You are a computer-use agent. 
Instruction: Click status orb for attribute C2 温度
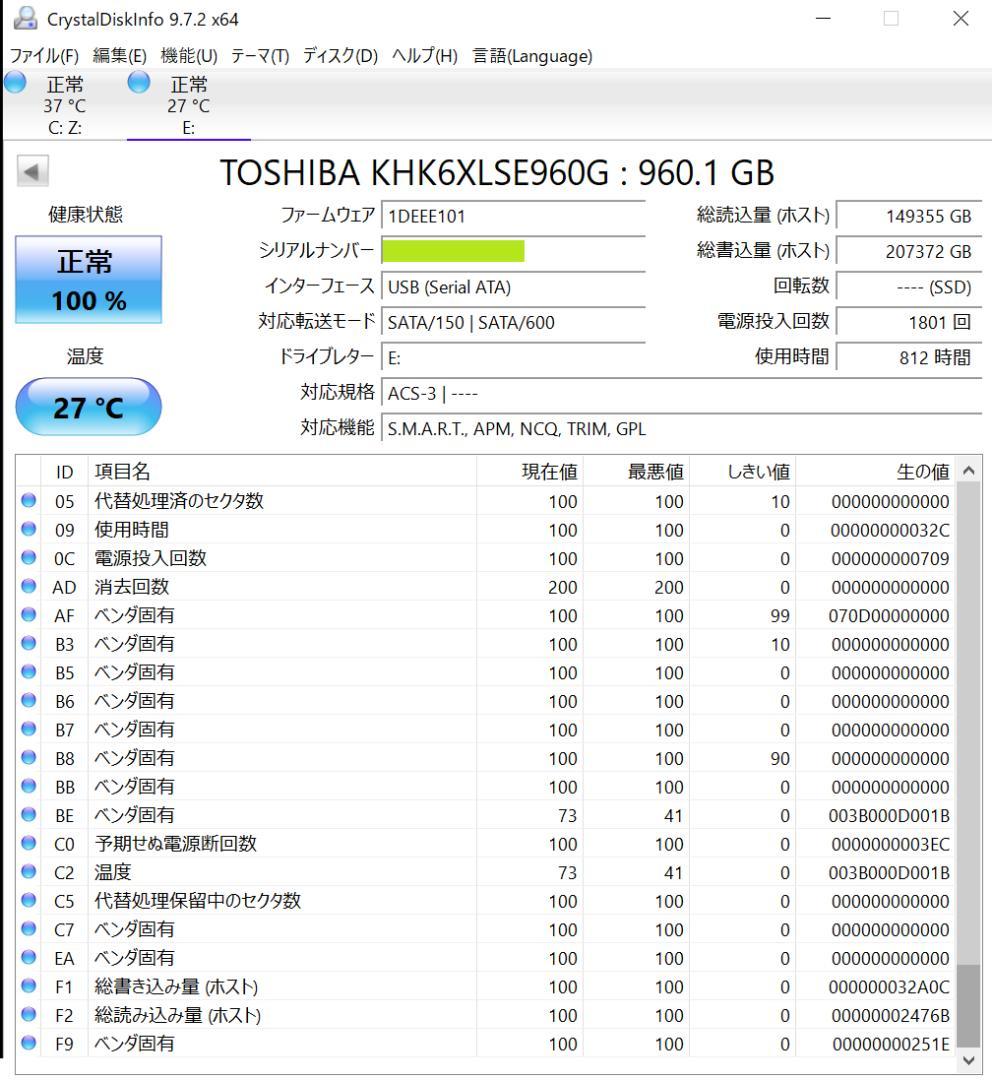28,872
